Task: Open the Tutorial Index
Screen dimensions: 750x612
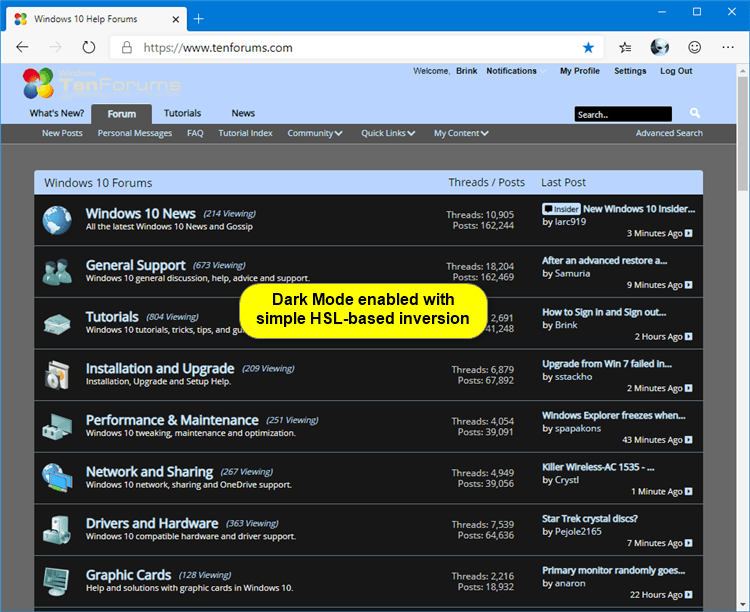Action: (245, 133)
